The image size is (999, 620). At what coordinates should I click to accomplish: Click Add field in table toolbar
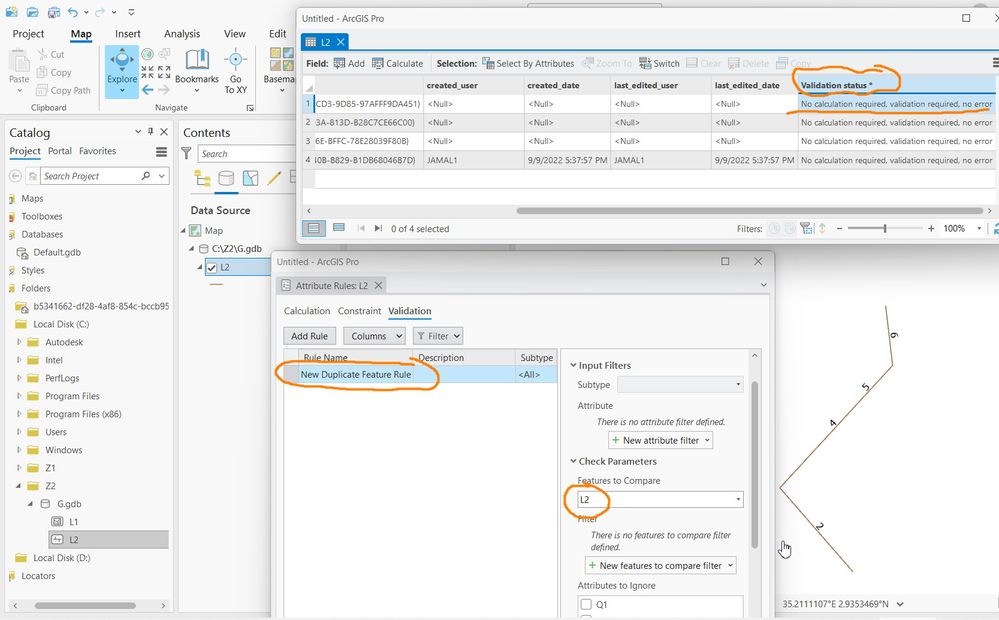click(x=349, y=63)
